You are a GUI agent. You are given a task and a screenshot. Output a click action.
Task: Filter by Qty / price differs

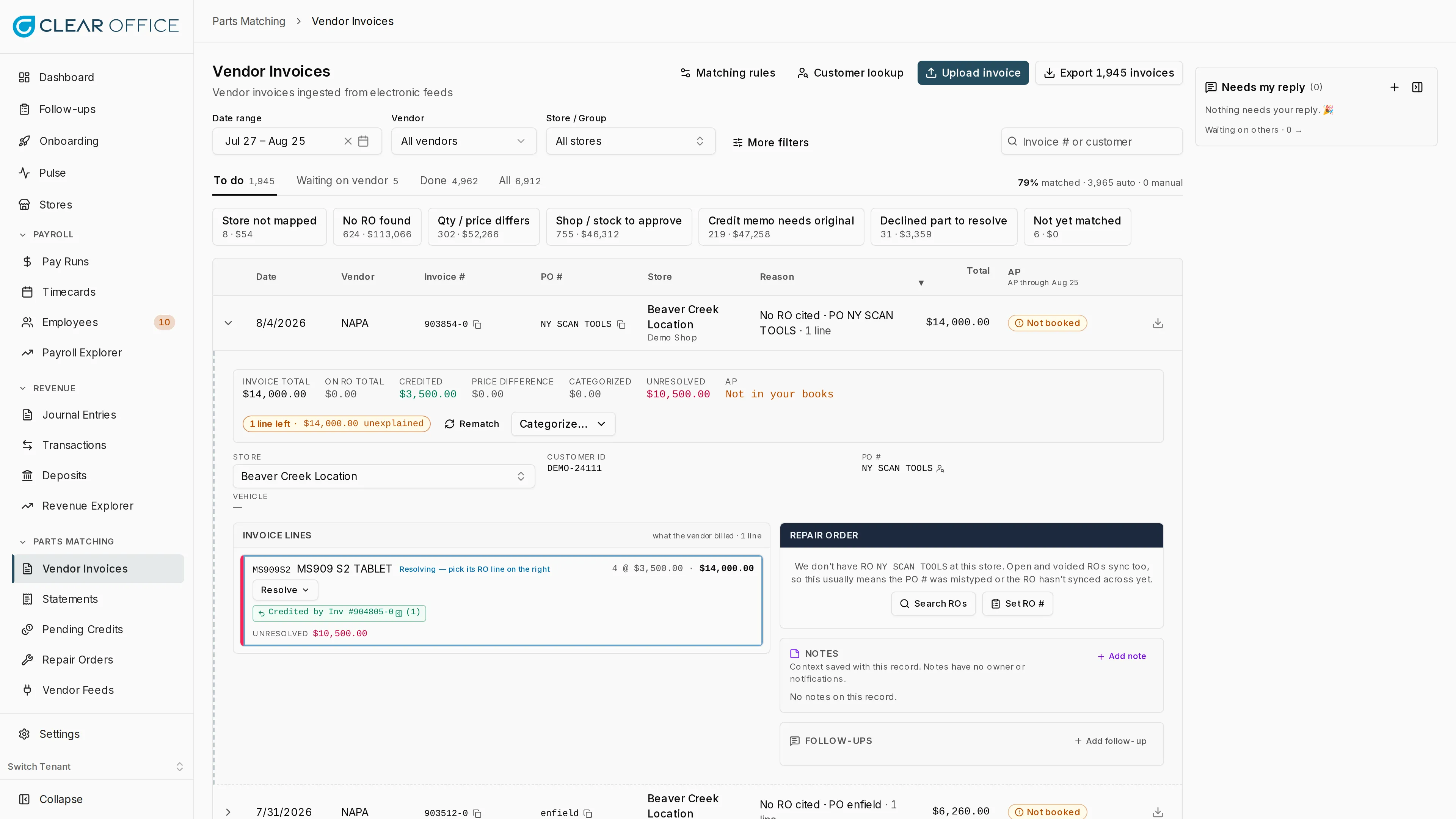(483, 227)
